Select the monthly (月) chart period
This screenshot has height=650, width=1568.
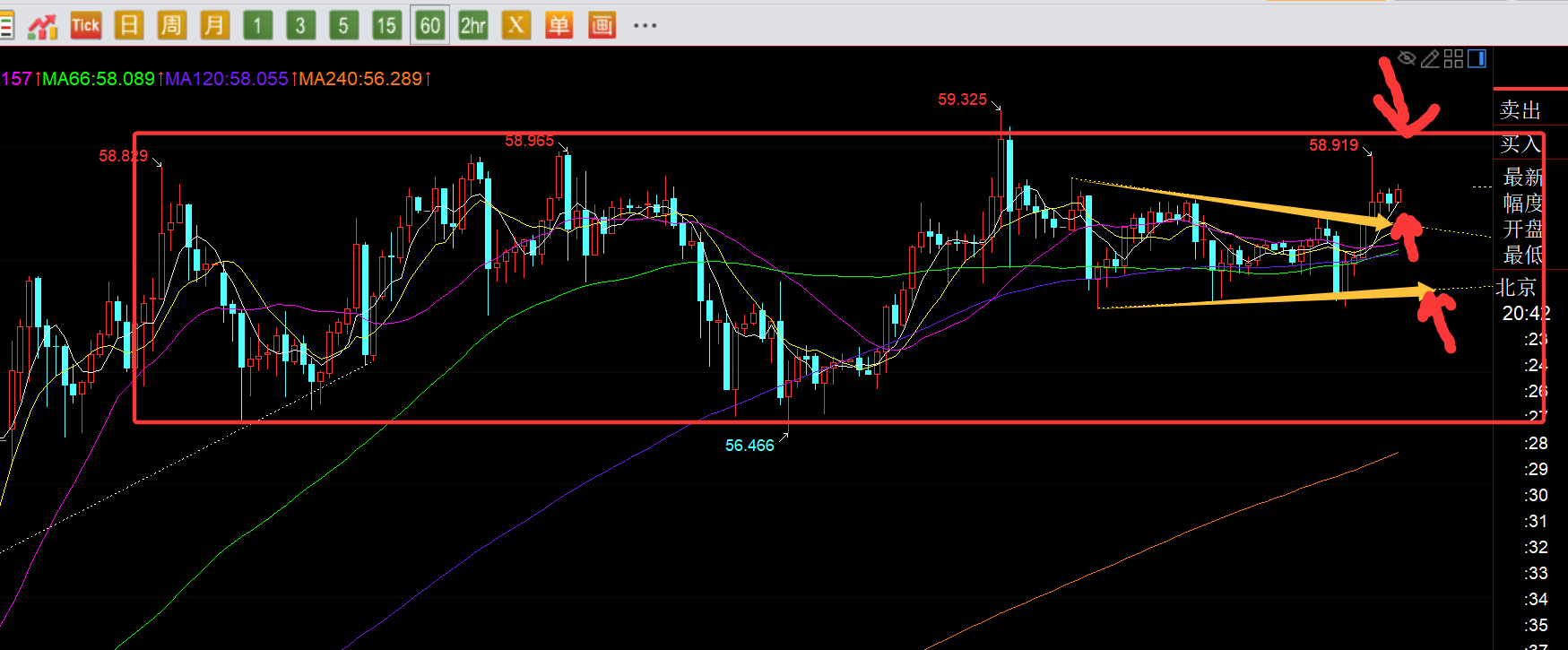(213, 25)
